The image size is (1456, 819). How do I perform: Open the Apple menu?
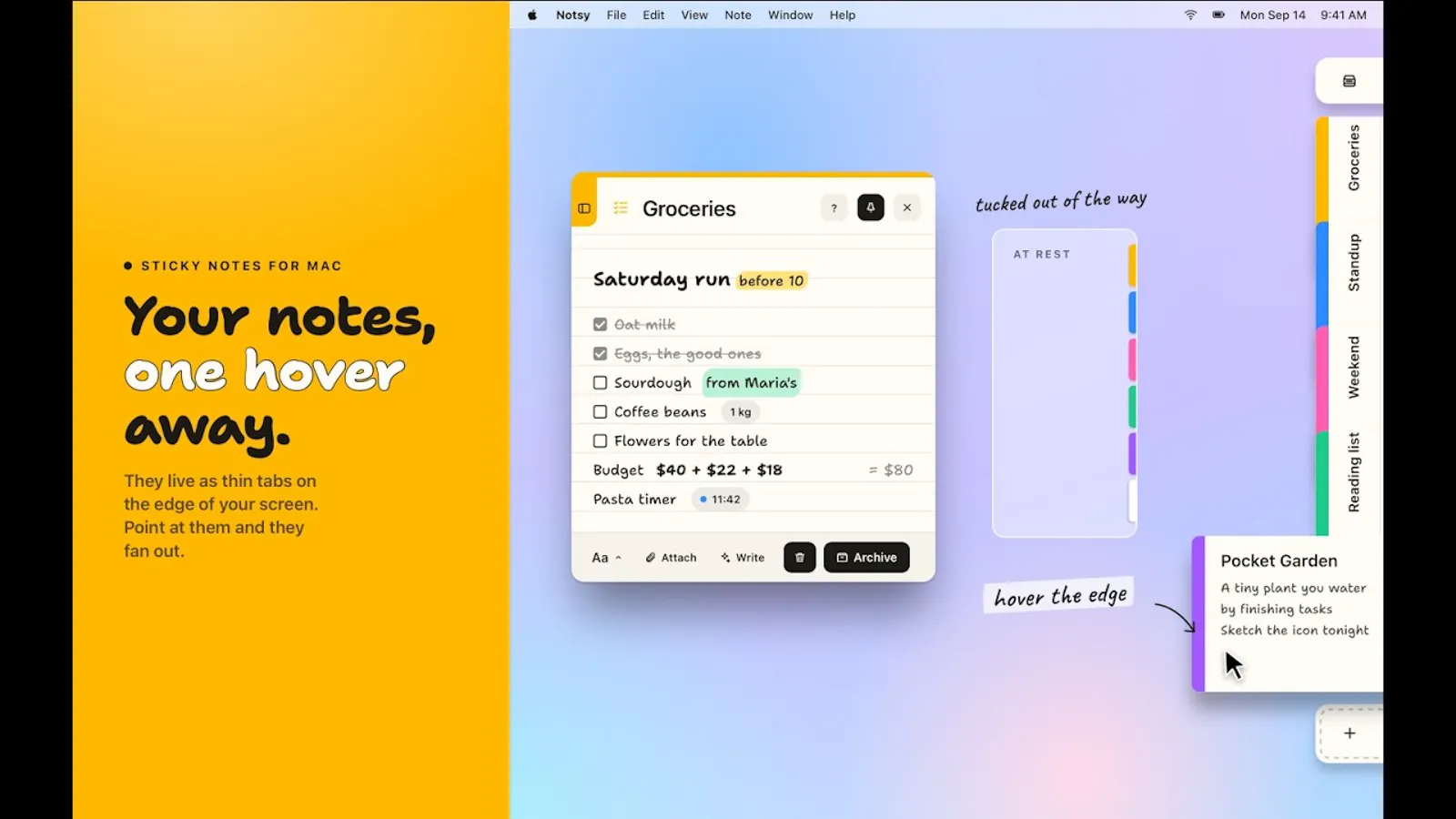click(x=532, y=15)
